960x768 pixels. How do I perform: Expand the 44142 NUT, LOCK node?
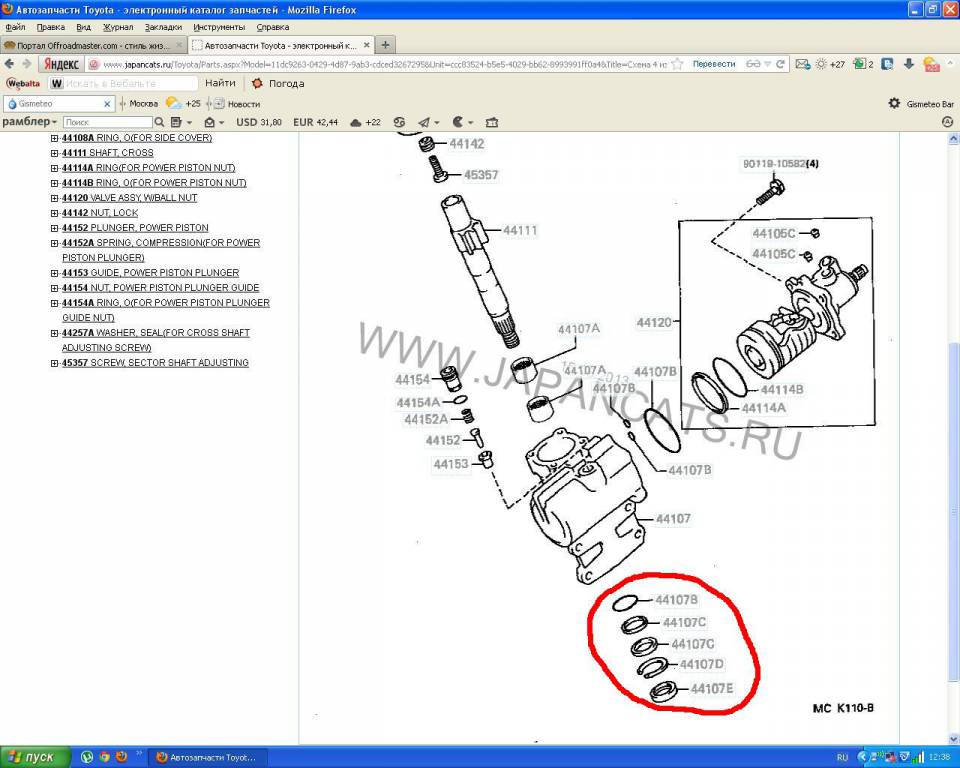pos(54,213)
